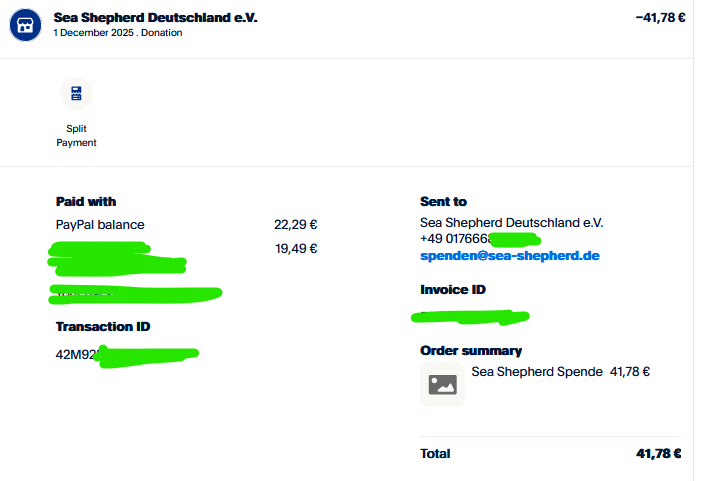Click the Order summary heading
The image size is (706, 481).
coord(471,351)
